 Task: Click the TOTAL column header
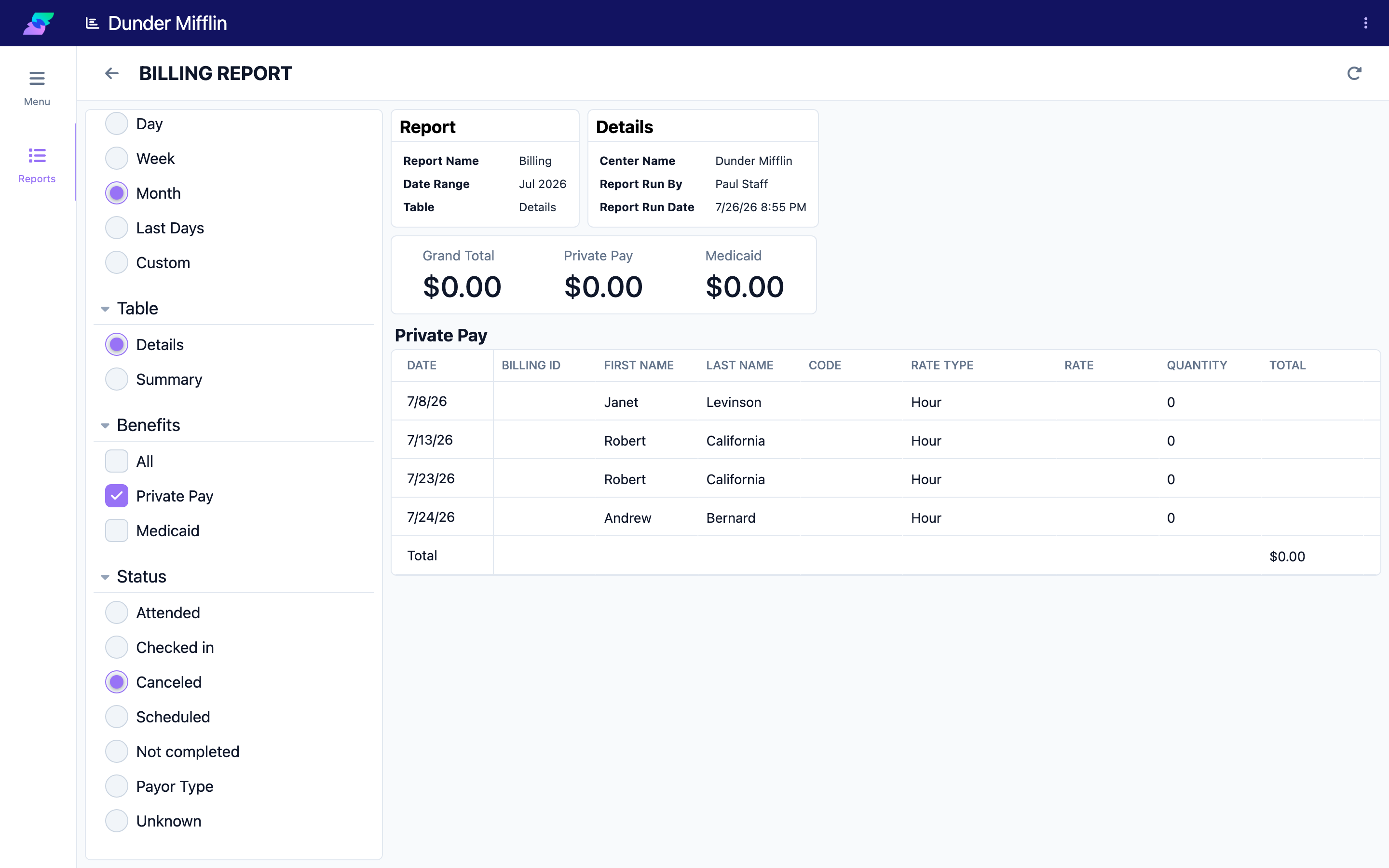[1287, 365]
